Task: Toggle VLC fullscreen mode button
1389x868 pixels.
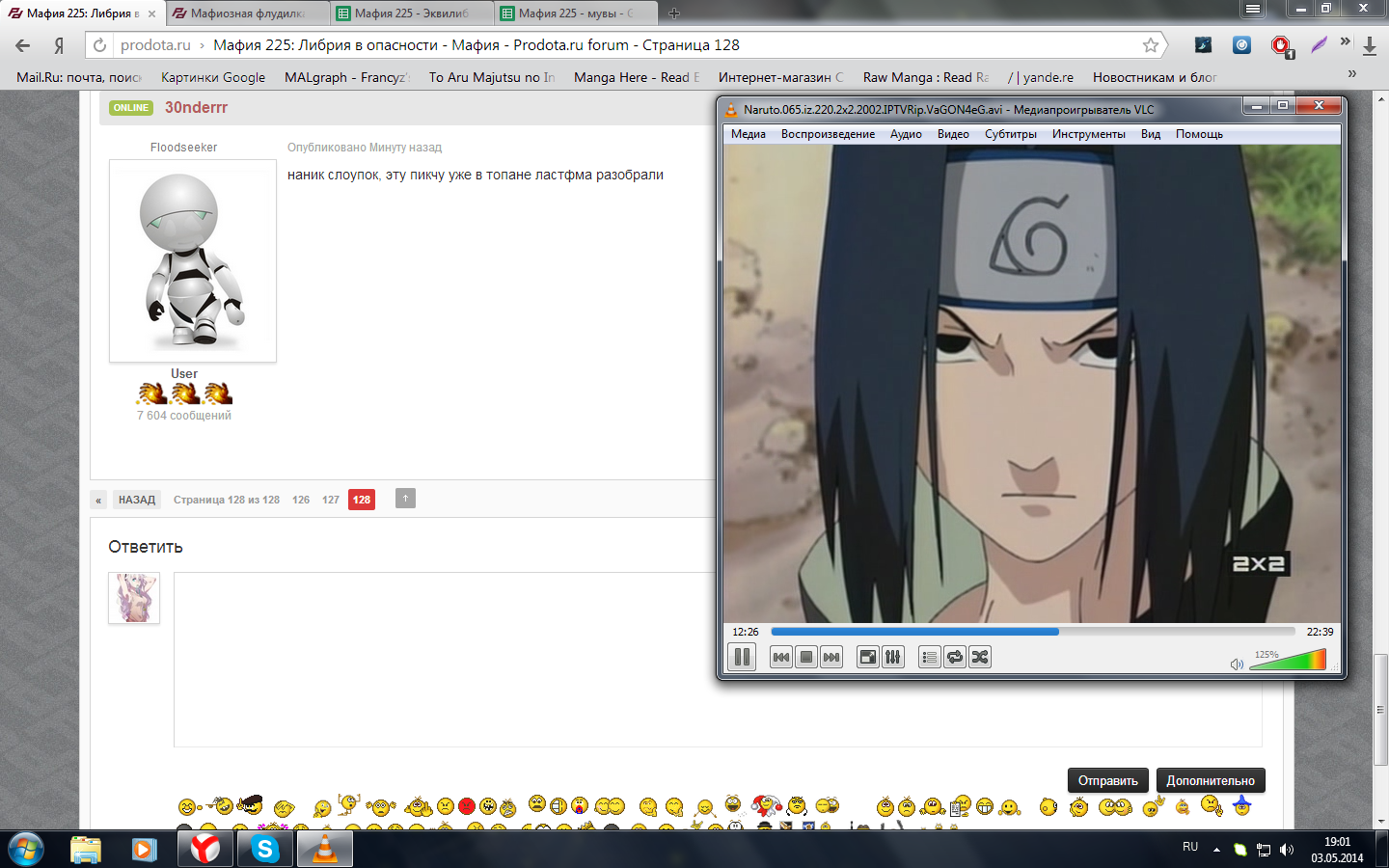Action: pyautogui.click(x=868, y=658)
